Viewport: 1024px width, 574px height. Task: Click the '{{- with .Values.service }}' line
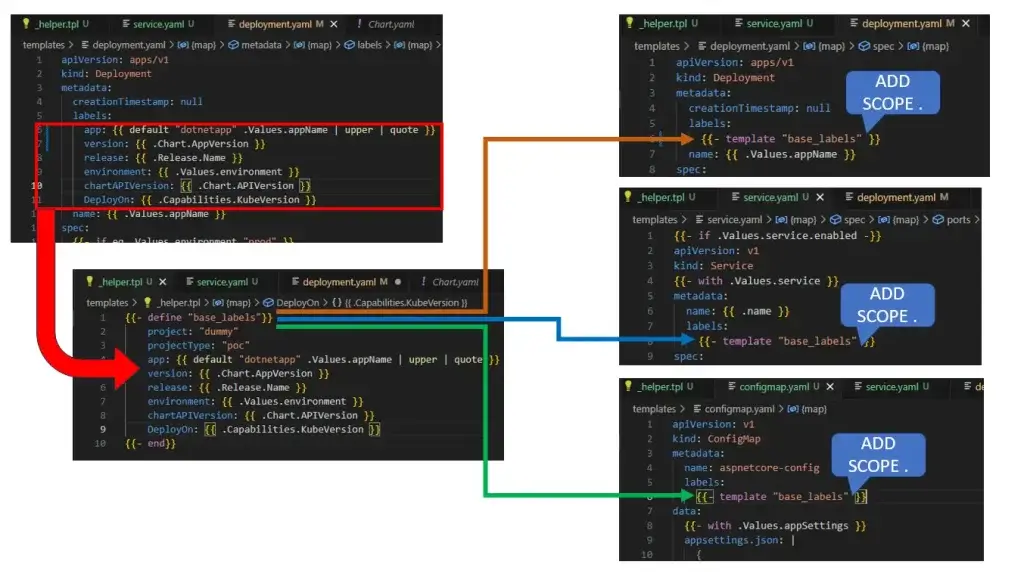[x=756, y=280]
